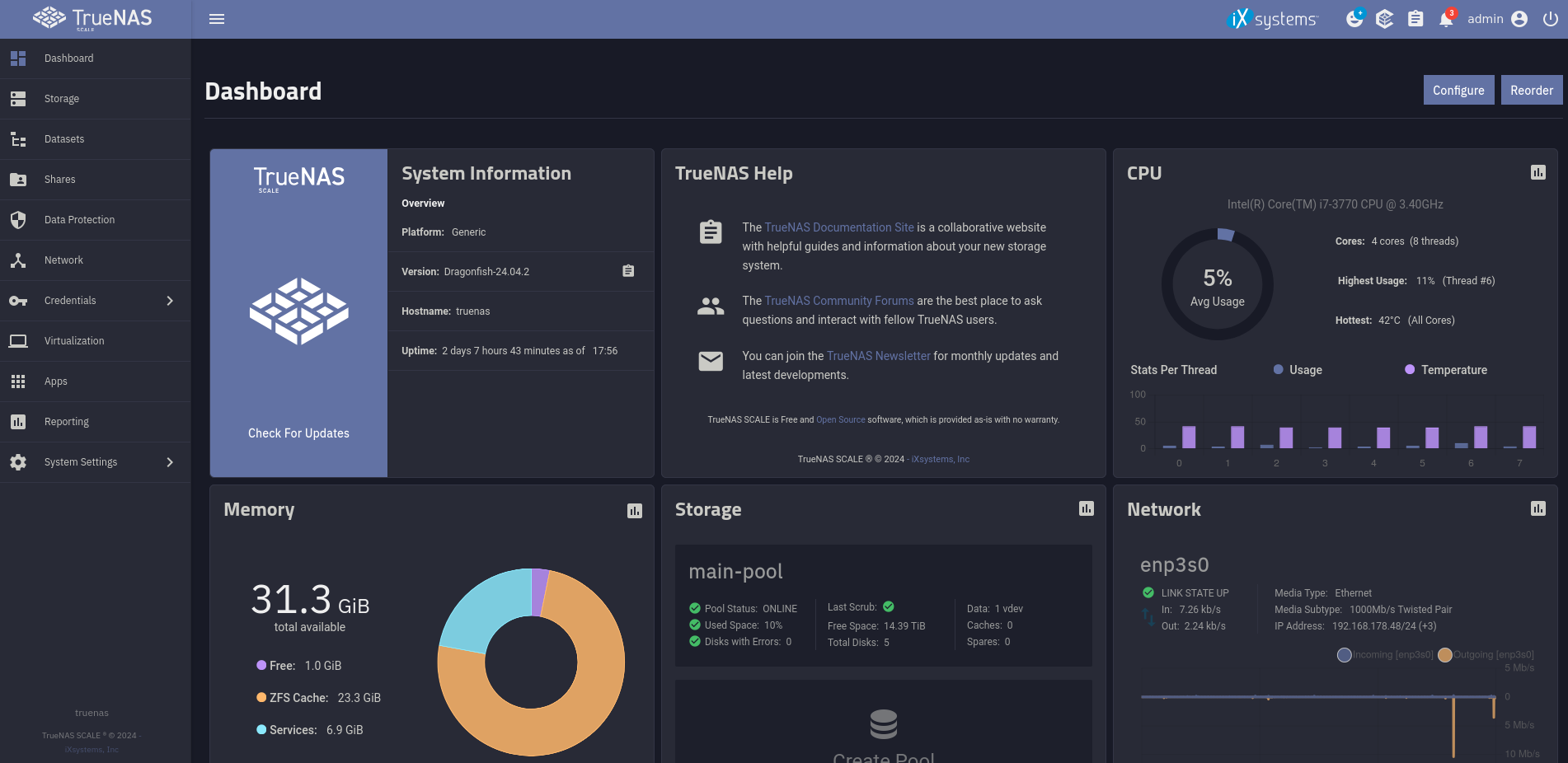Open the TrueNAS Community Forums link
The image size is (1568, 763).
coord(839,301)
